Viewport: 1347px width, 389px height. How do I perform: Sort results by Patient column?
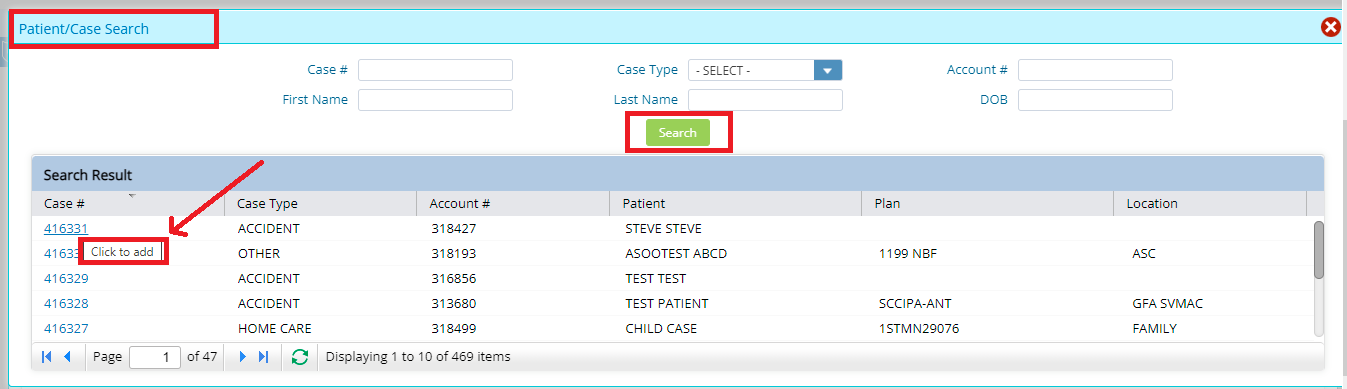coord(735,203)
